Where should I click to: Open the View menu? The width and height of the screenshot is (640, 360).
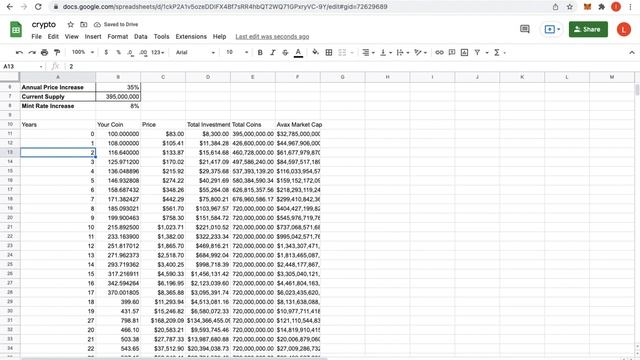(x=71, y=36)
